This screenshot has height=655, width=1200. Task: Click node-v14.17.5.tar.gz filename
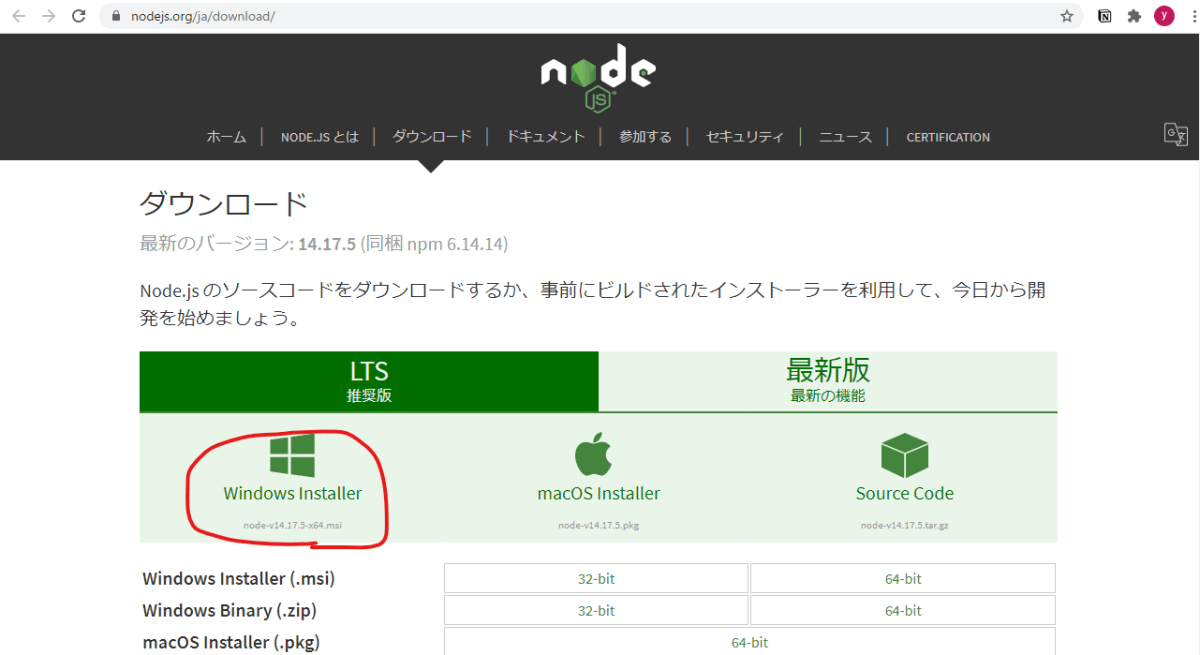pos(905,525)
